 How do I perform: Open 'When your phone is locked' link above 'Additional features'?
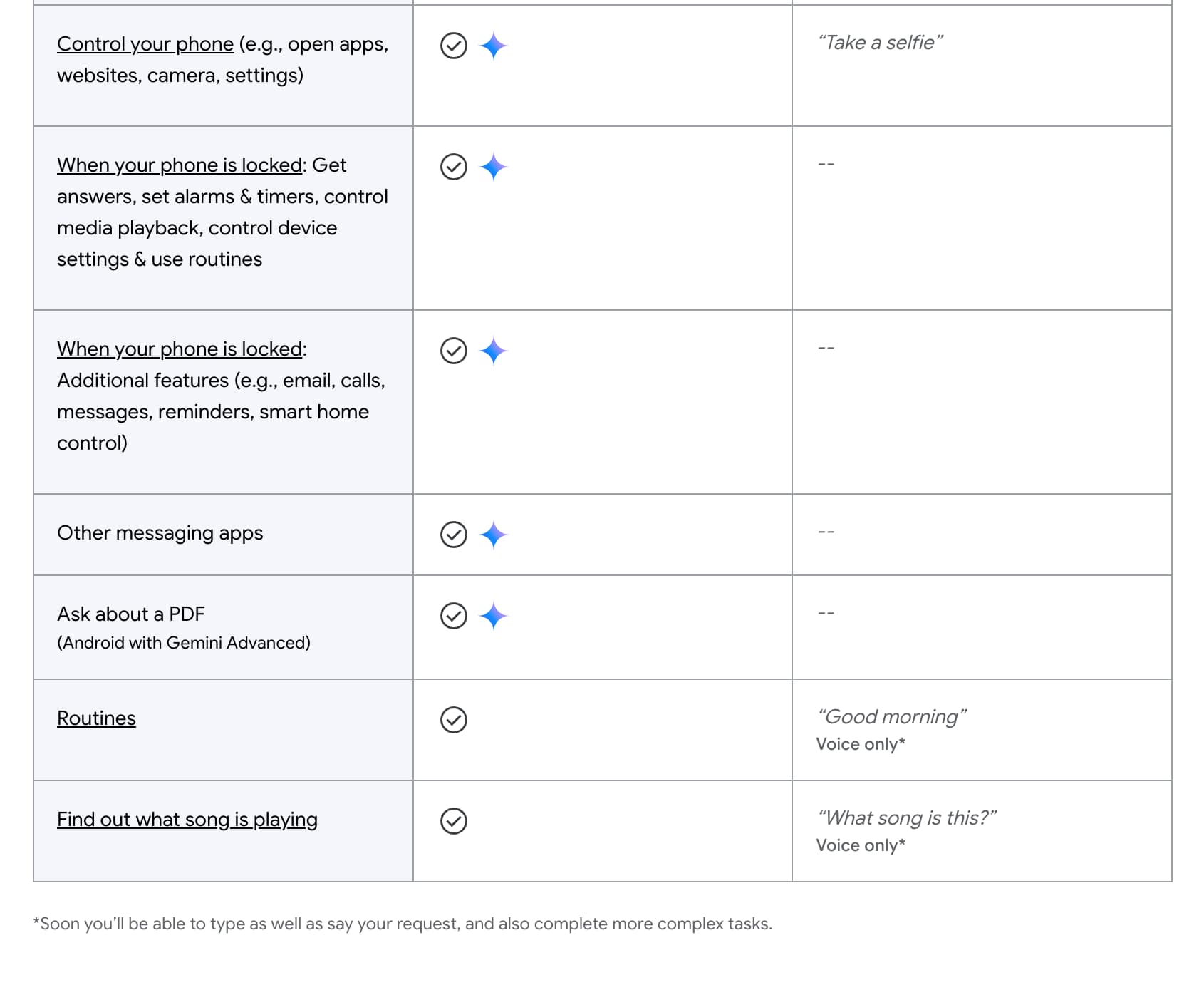180,349
